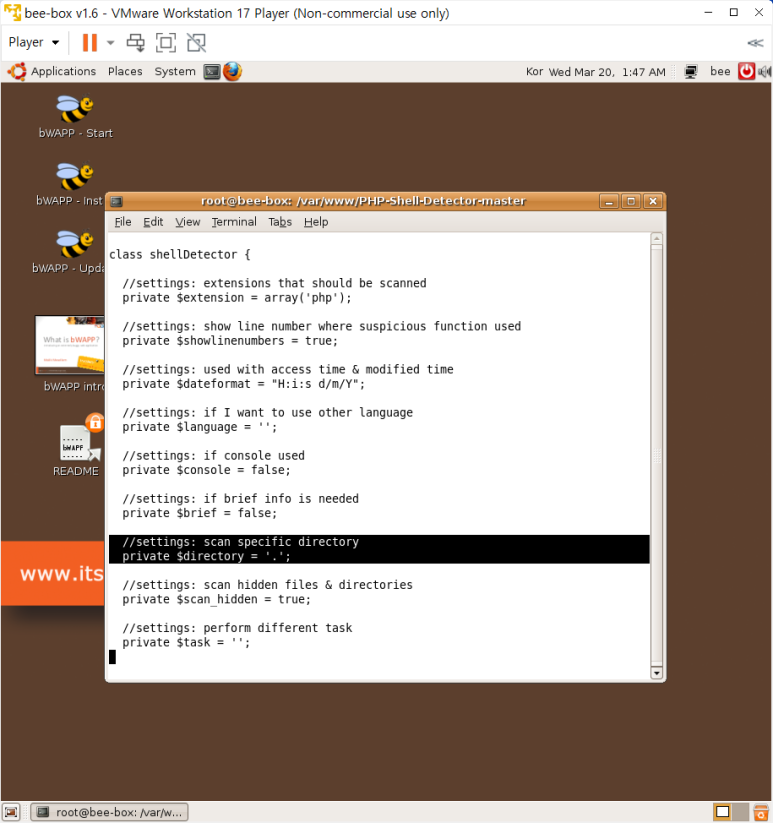Open the README desktop file
Screen dimensions: 773x823
(77, 445)
